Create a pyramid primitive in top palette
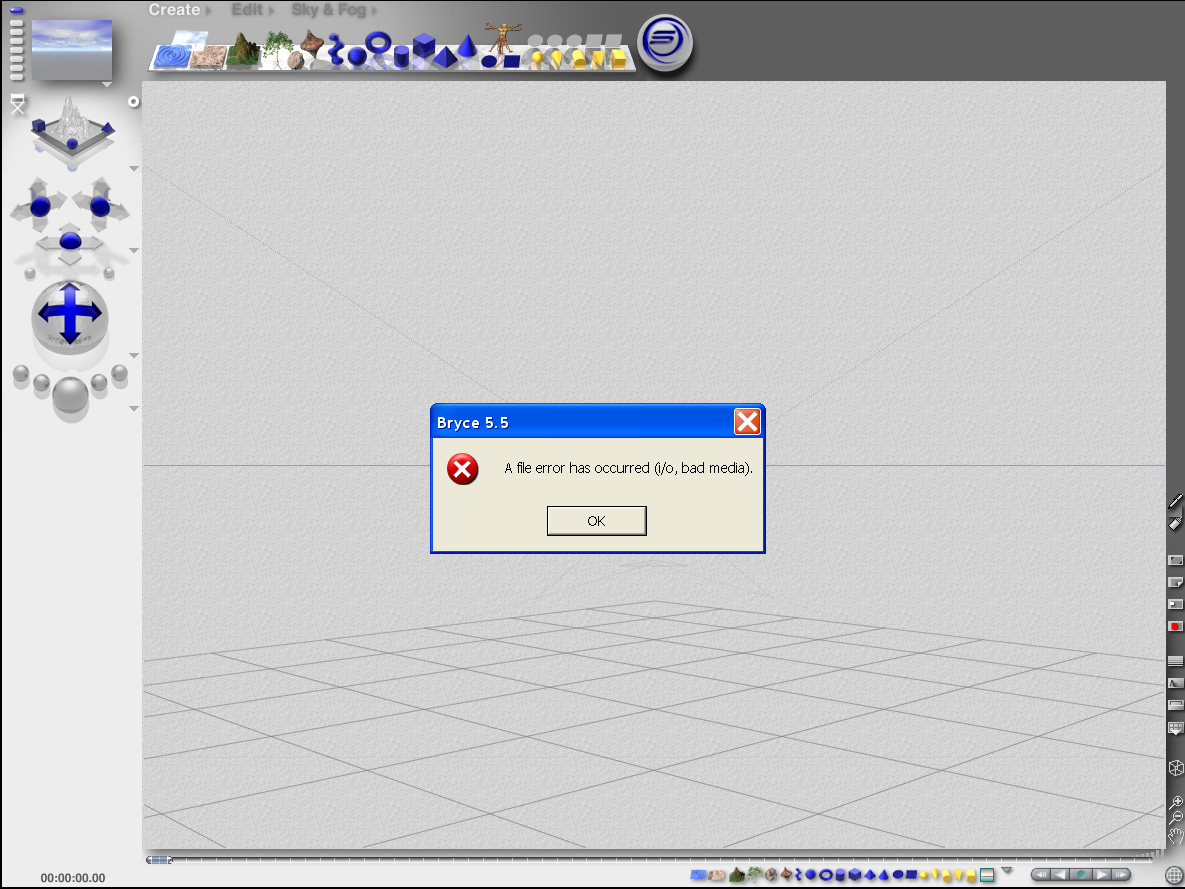 445,57
